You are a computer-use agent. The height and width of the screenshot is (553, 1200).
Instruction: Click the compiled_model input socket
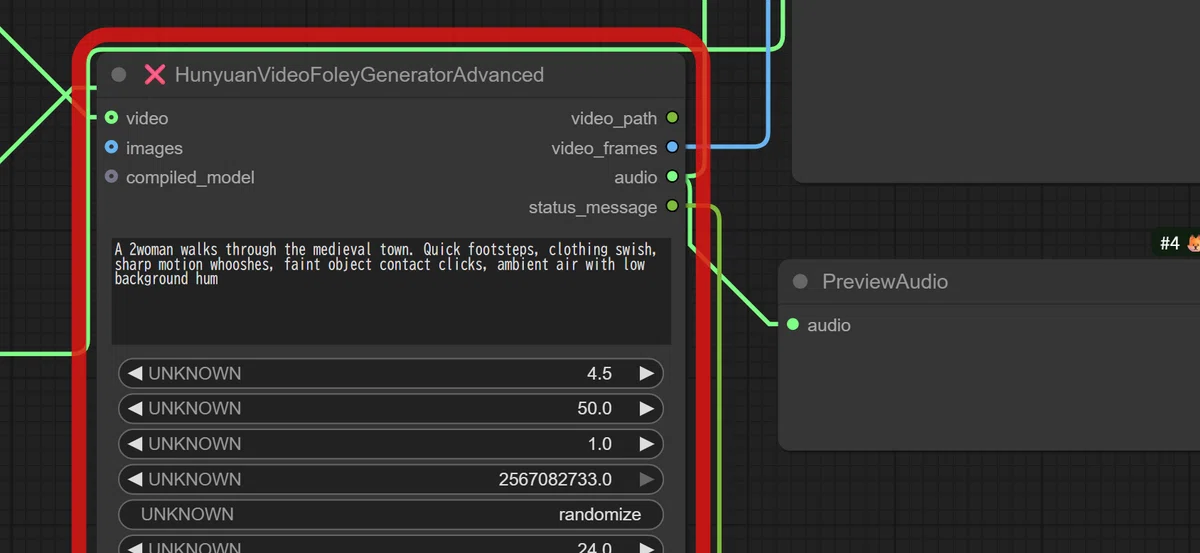coord(111,177)
